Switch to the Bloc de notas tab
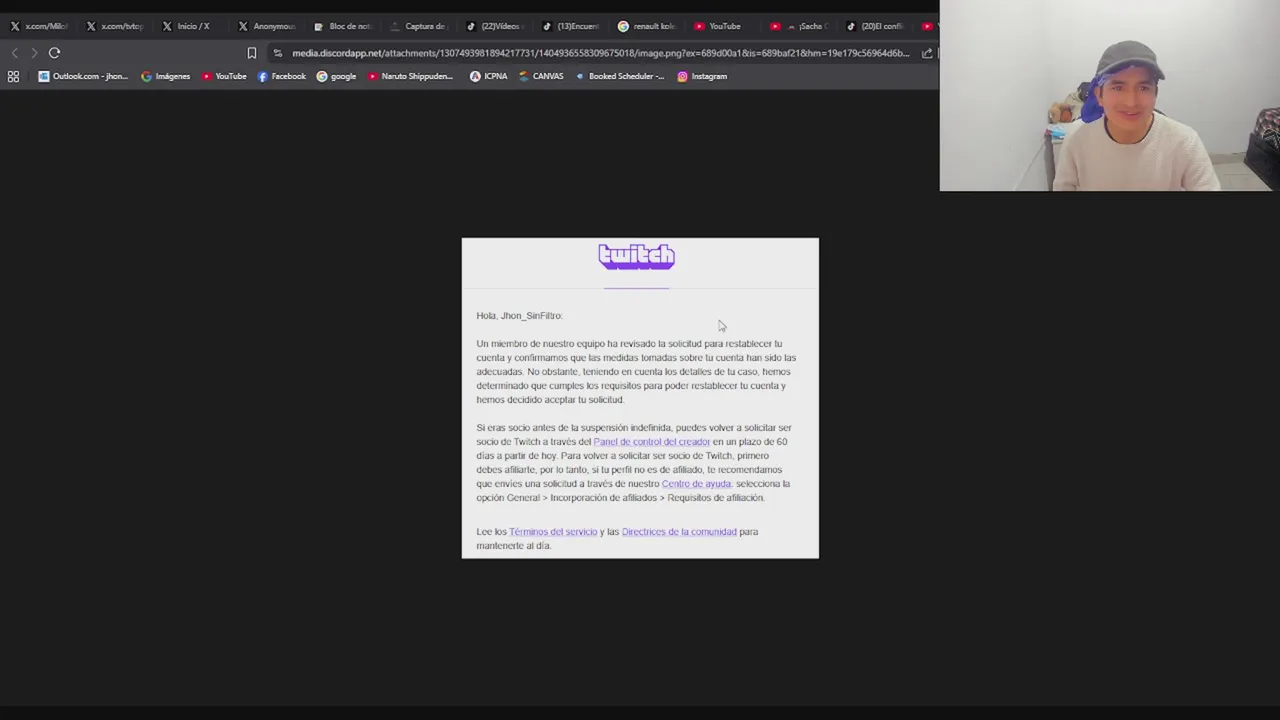The image size is (1280, 720). coord(342,26)
